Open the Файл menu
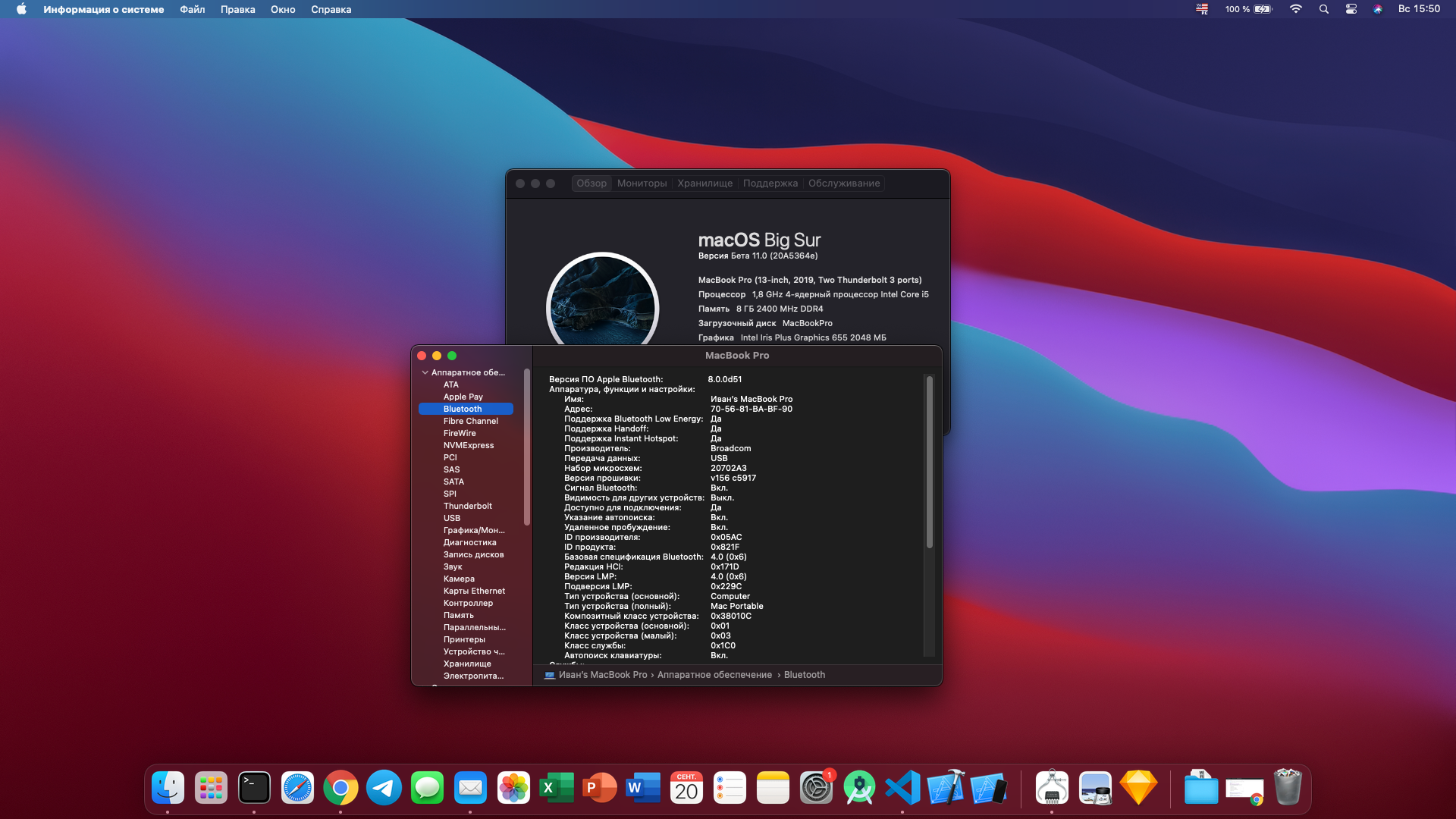 click(192, 9)
